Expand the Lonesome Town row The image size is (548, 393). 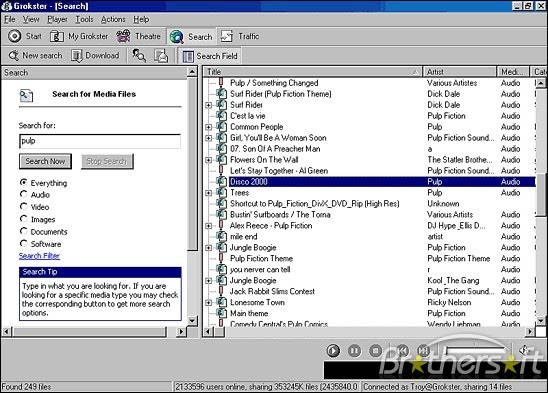tap(209, 303)
